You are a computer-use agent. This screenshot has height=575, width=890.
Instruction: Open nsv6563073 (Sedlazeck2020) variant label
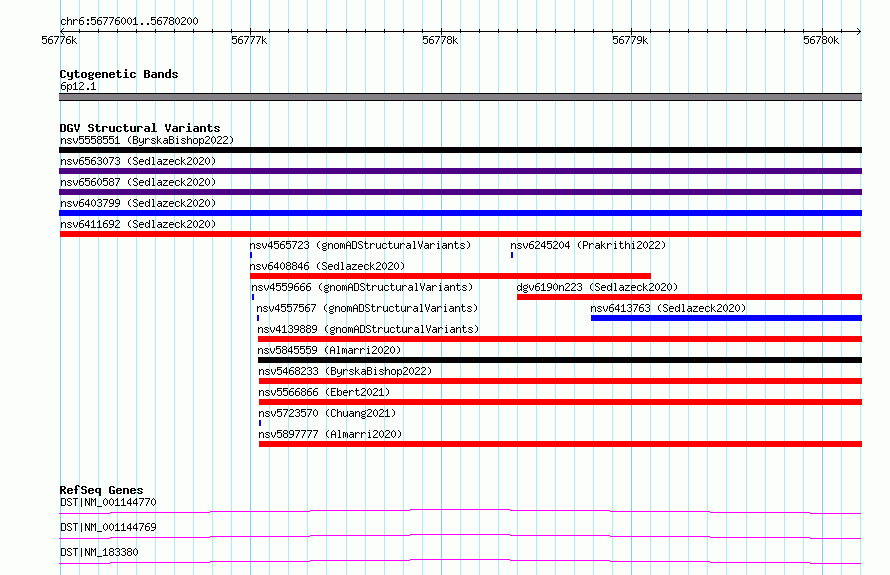pos(138,161)
